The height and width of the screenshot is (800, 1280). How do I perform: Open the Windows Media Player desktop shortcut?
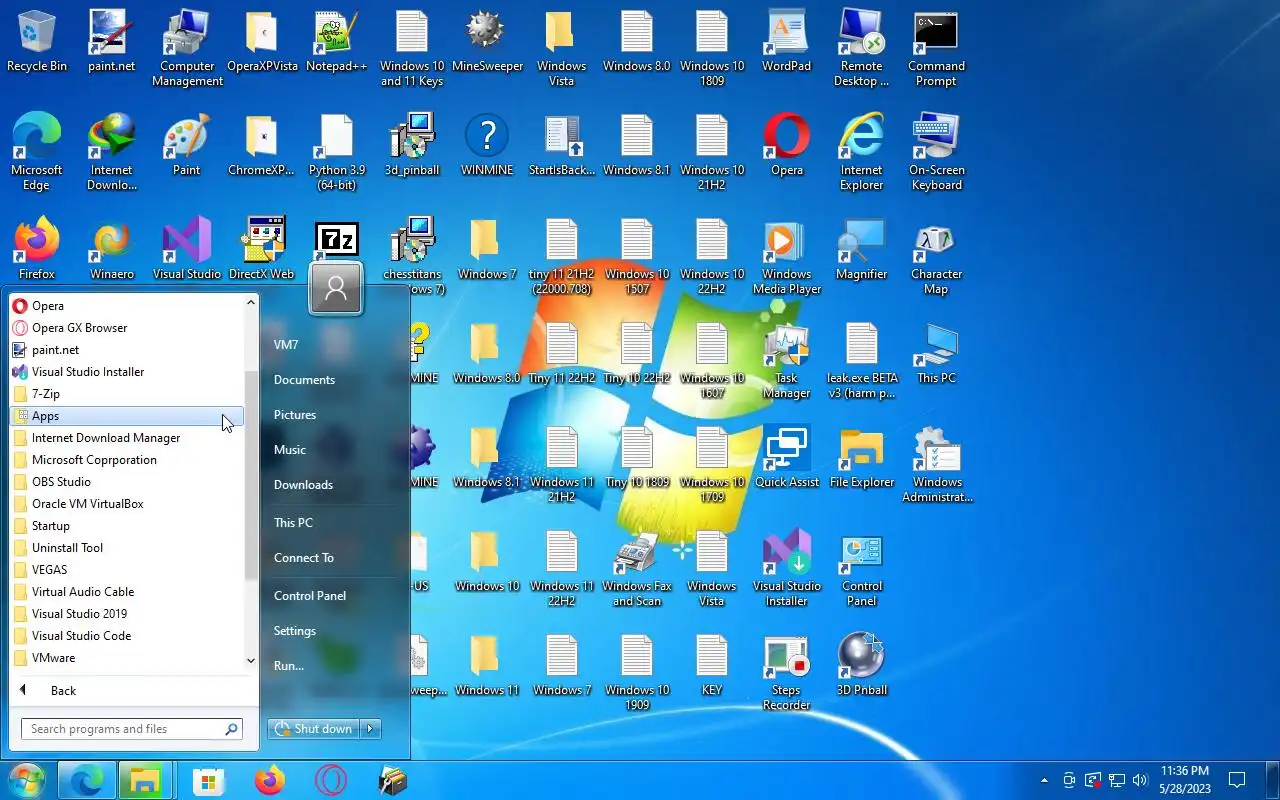[787, 256]
